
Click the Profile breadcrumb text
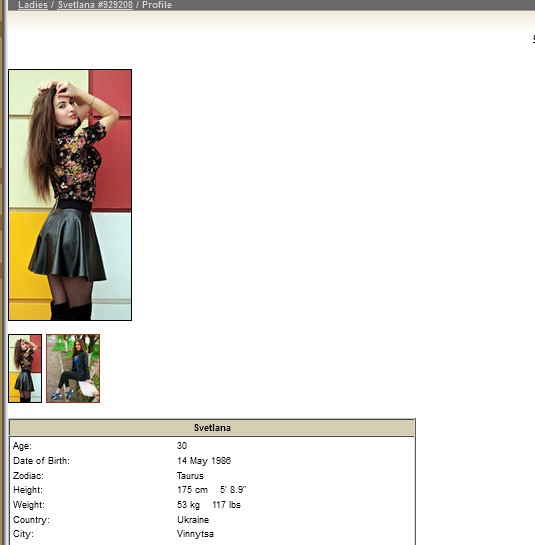pos(157,5)
